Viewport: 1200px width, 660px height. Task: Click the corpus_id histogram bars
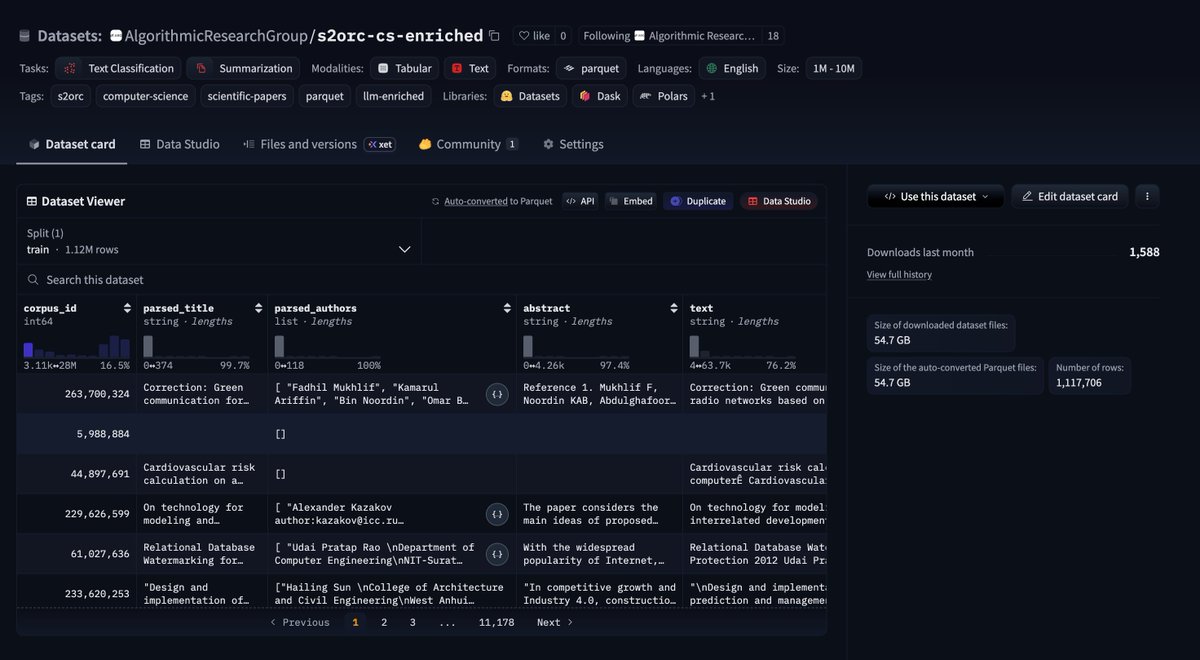point(77,346)
